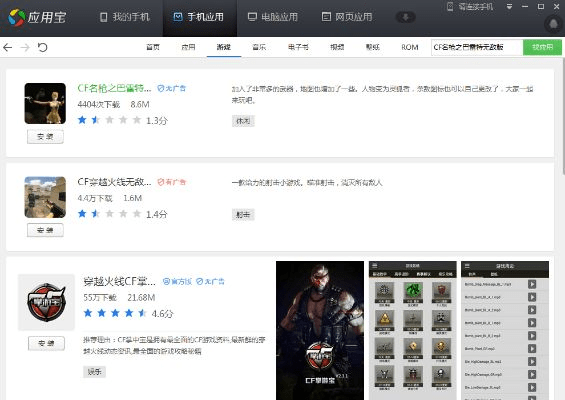Click the 无广告 badge of CF名枪之巴雷特

[172, 88]
